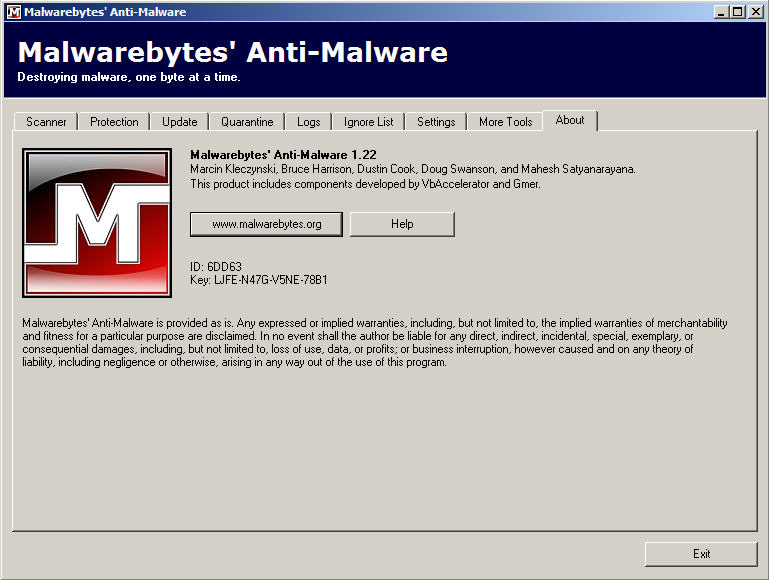Screen dimensions: 769x580
Task: Maximize the Anti-Malware window
Action: pyautogui.click(x=737, y=12)
